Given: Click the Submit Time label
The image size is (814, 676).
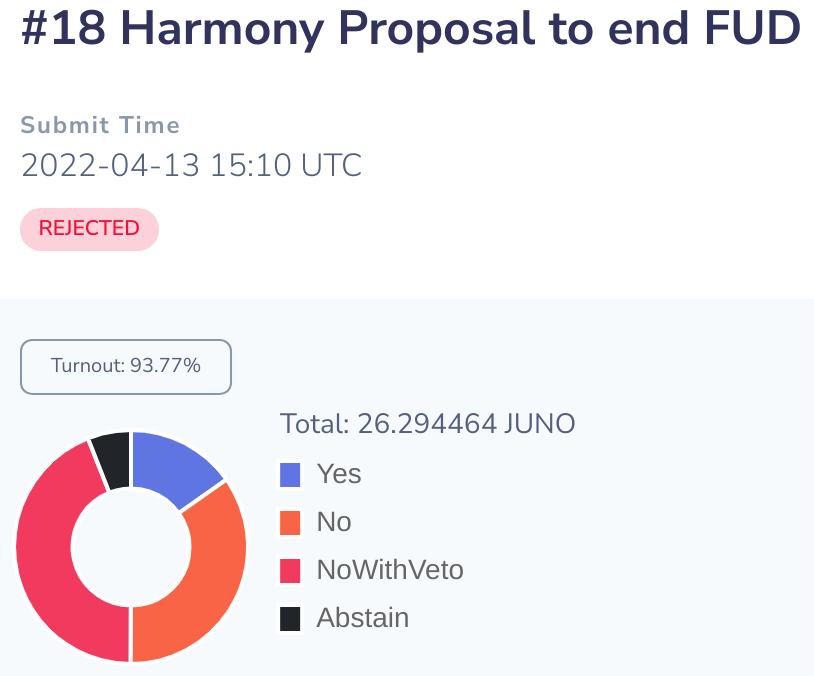Looking at the screenshot, I should pyautogui.click(x=100, y=125).
